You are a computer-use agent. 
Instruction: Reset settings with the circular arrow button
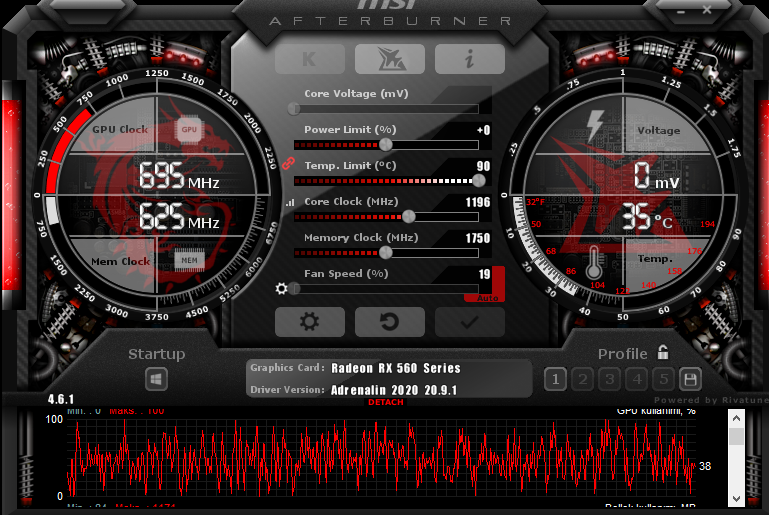pyautogui.click(x=390, y=322)
